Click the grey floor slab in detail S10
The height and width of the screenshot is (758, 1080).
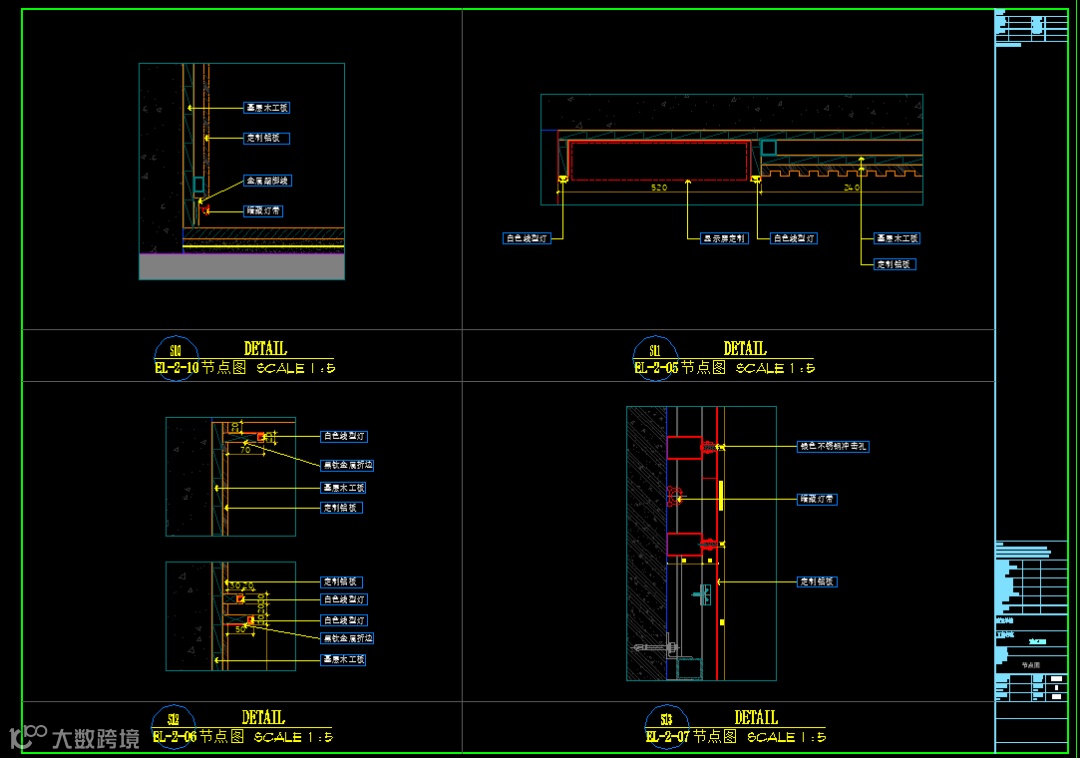click(242, 266)
